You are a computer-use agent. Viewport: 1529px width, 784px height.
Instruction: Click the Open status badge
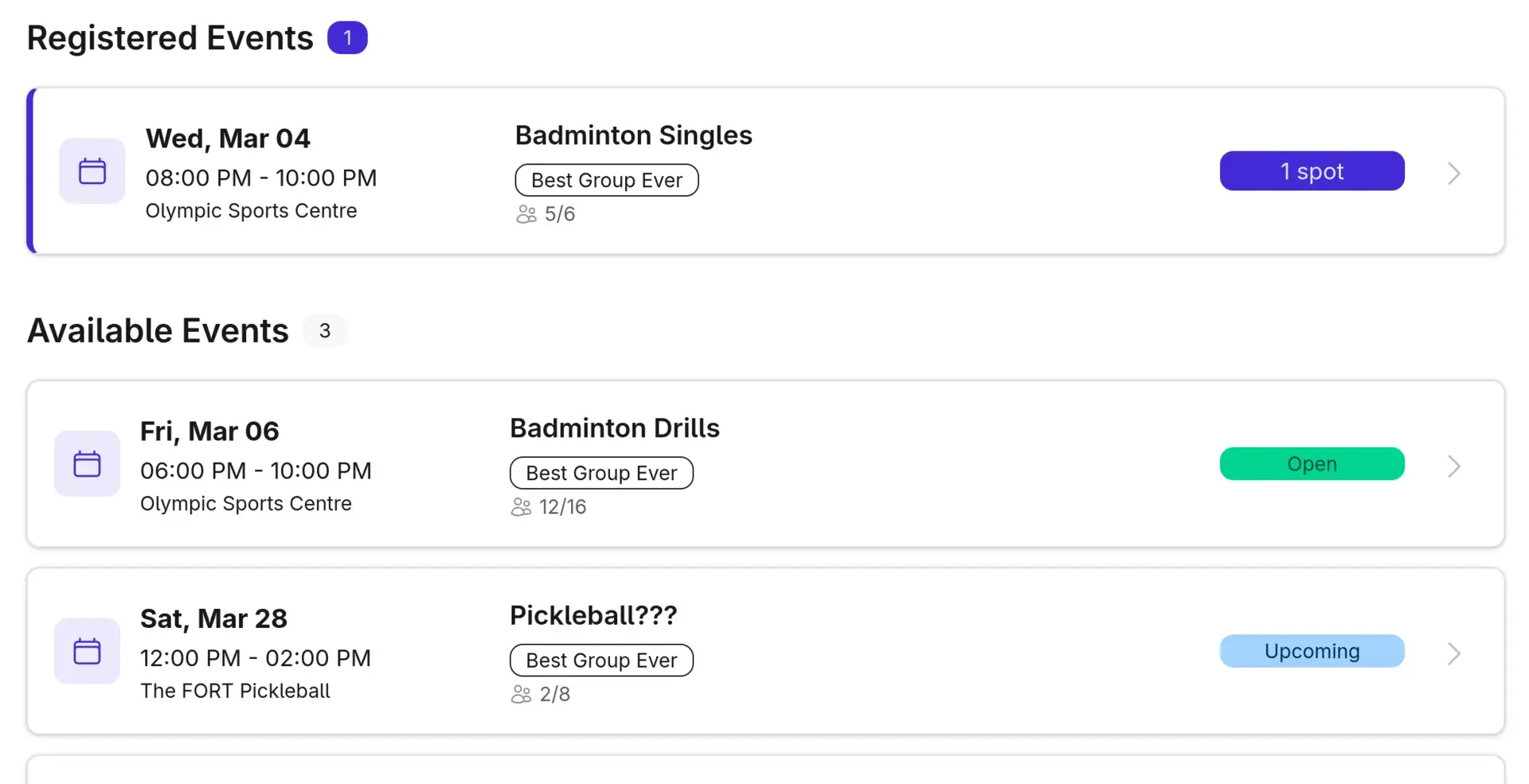tap(1312, 463)
